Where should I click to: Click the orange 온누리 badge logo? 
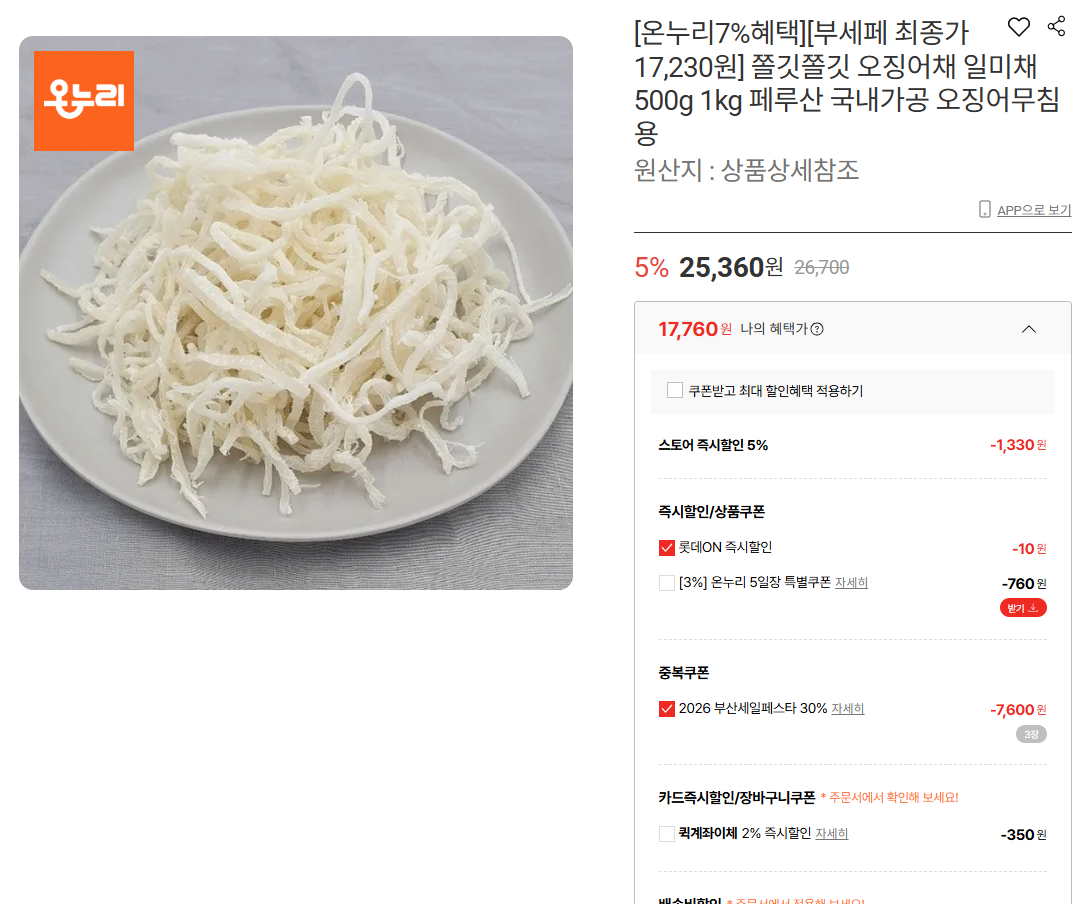pos(84,101)
